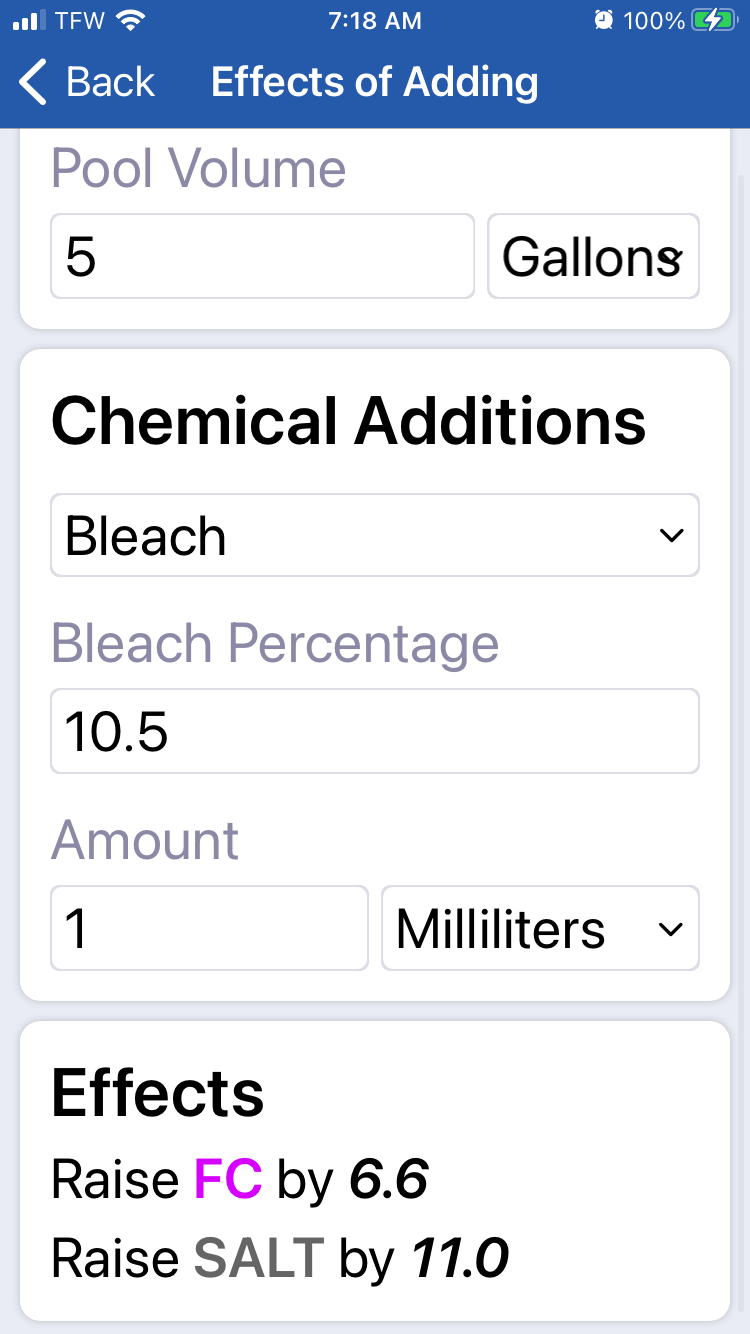The height and width of the screenshot is (1334, 750).
Task: Go back using the Back button
Action: click(x=87, y=82)
